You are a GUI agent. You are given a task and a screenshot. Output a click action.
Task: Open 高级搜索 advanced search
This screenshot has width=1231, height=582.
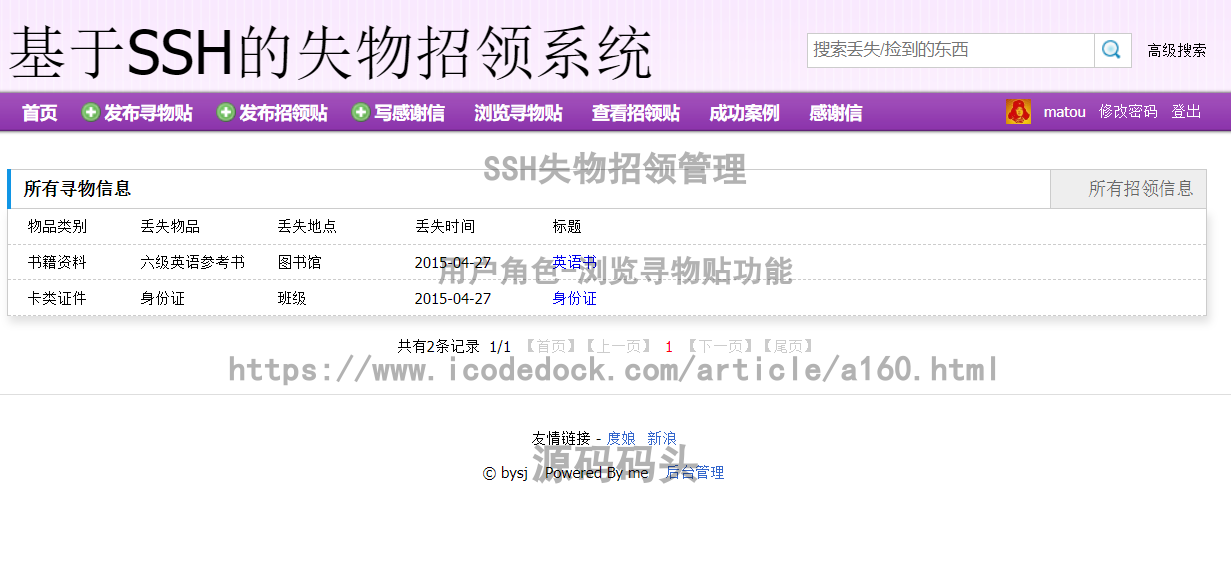[1176, 49]
